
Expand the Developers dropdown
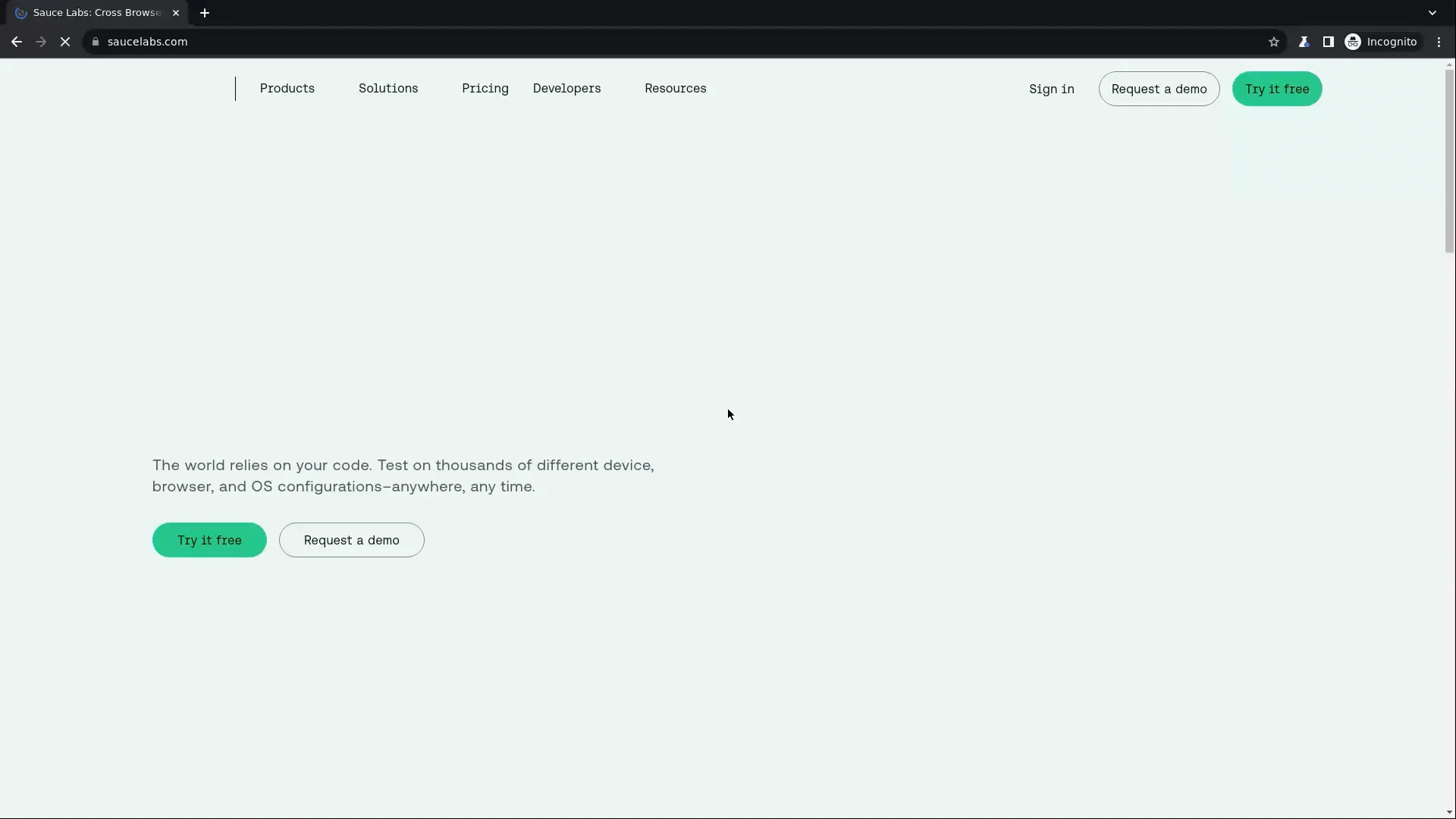[x=566, y=88]
